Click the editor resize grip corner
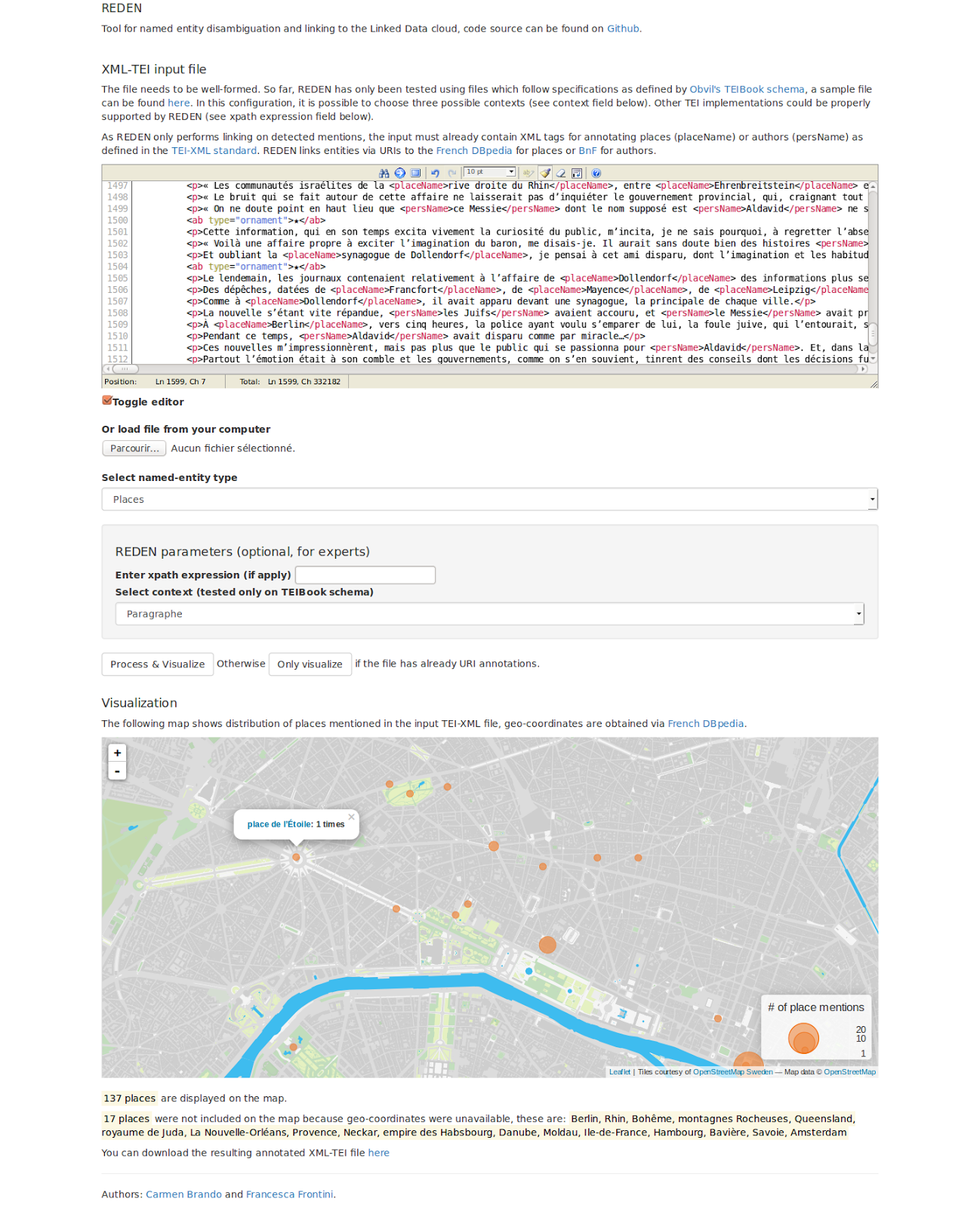Screen dimensions: 980x1208 (x=874, y=384)
